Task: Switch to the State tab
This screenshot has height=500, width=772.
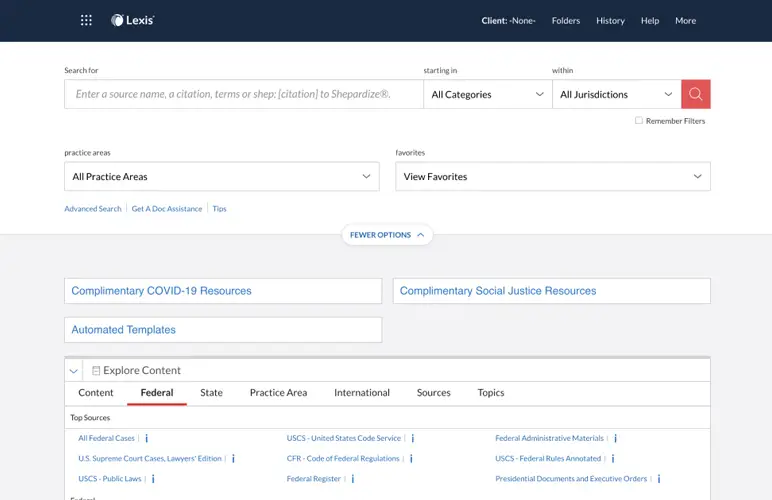Action: coord(211,393)
